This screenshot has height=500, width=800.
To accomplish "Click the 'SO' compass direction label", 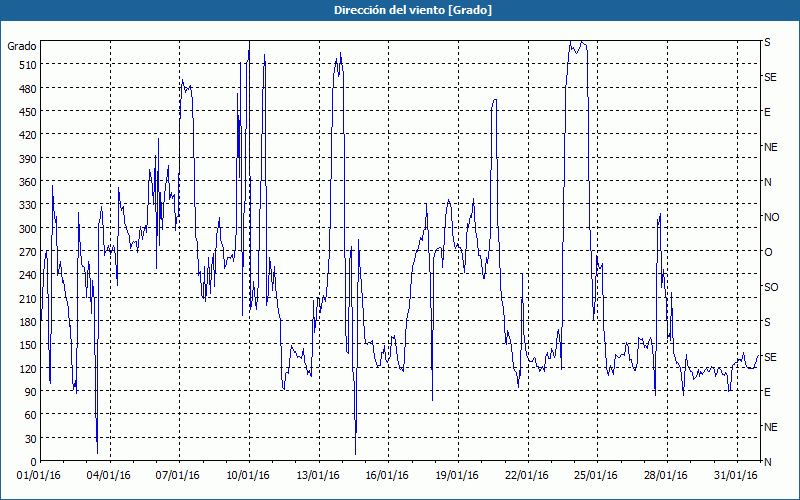I will 771,287.
